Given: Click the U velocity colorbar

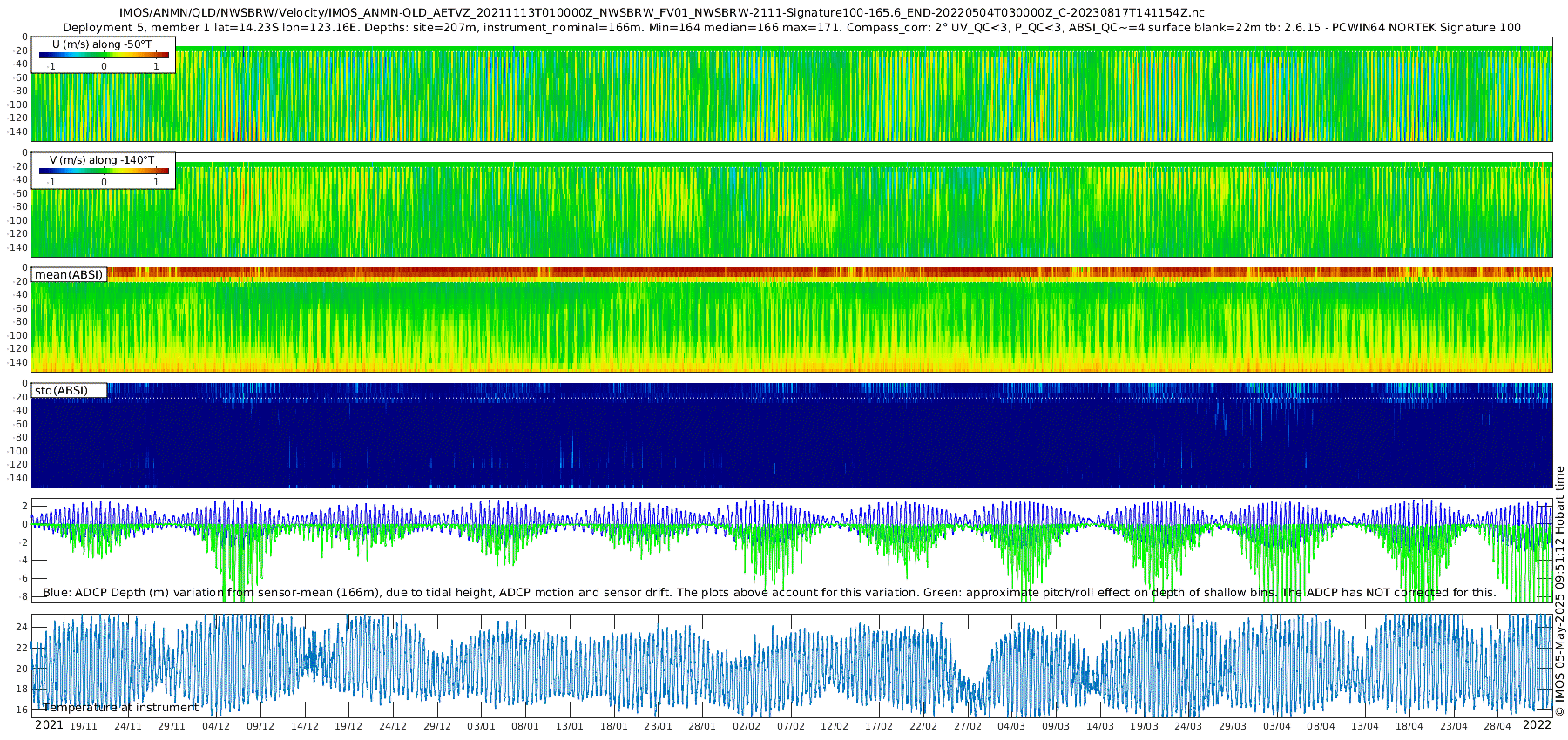Looking at the screenshot, I should 104,56.
